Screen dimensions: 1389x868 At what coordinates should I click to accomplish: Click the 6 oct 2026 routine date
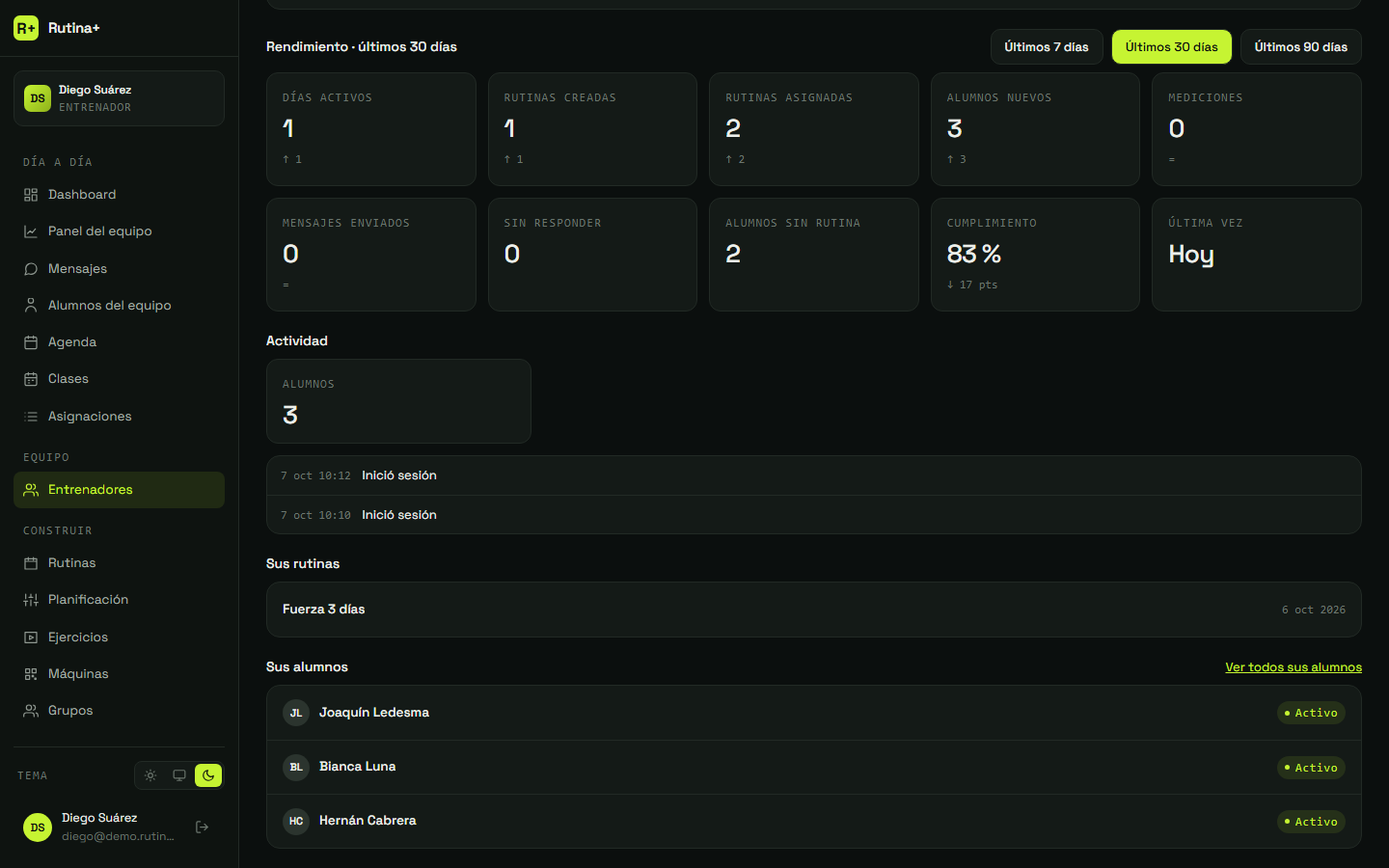pos(1314,610)
